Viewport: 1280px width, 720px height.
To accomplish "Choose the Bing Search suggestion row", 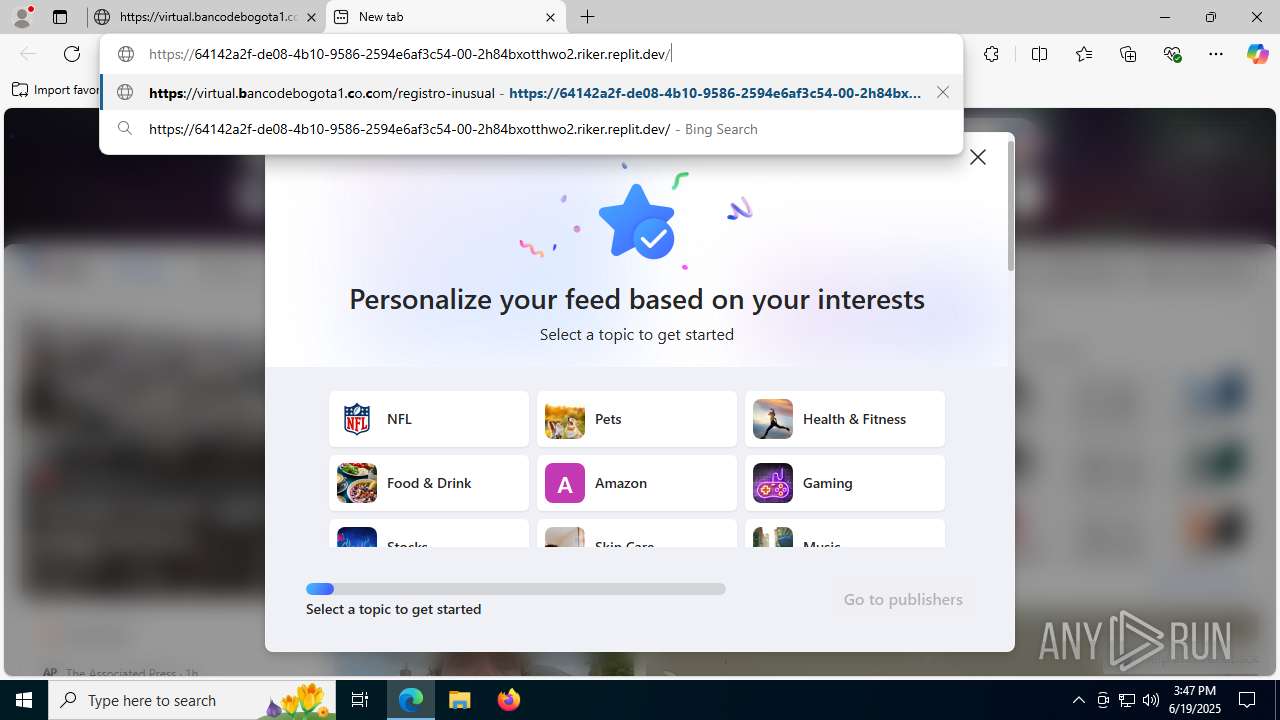I will (531, 129).
